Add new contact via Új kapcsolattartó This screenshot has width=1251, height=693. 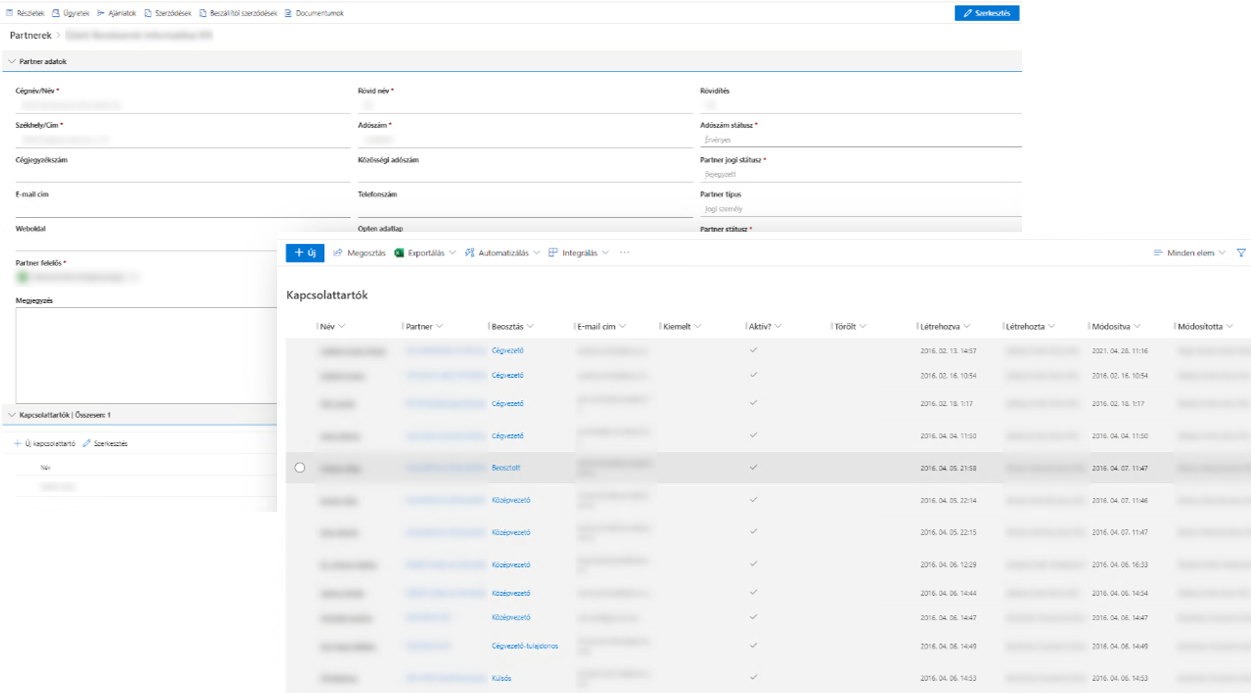click(45, 443)
